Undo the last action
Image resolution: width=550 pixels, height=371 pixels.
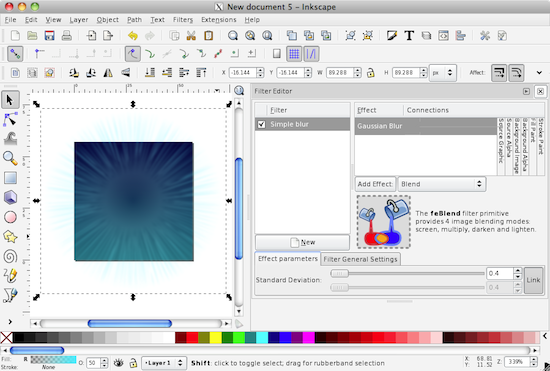point(133,35)
